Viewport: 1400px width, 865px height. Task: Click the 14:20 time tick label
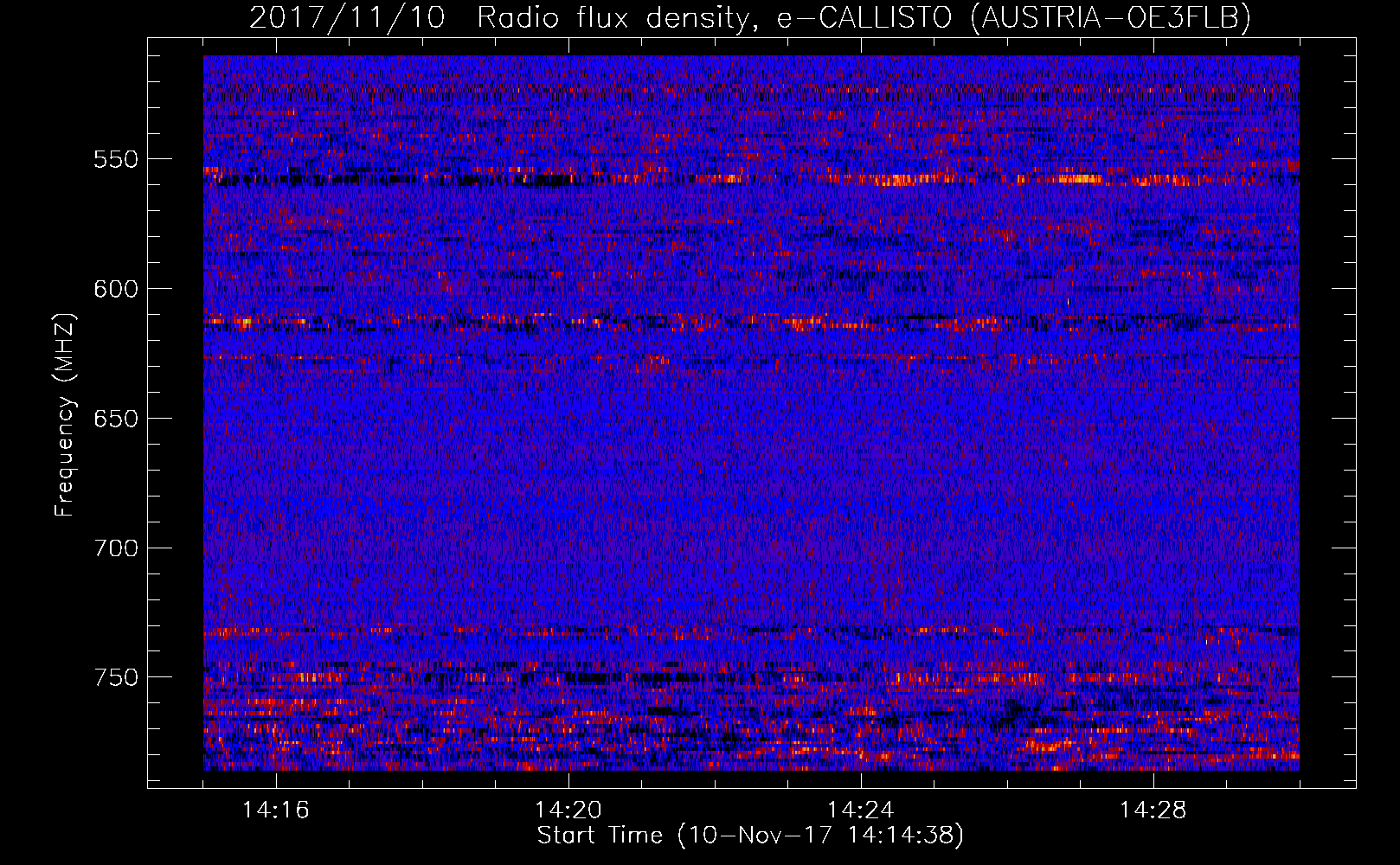coord(568,810)
